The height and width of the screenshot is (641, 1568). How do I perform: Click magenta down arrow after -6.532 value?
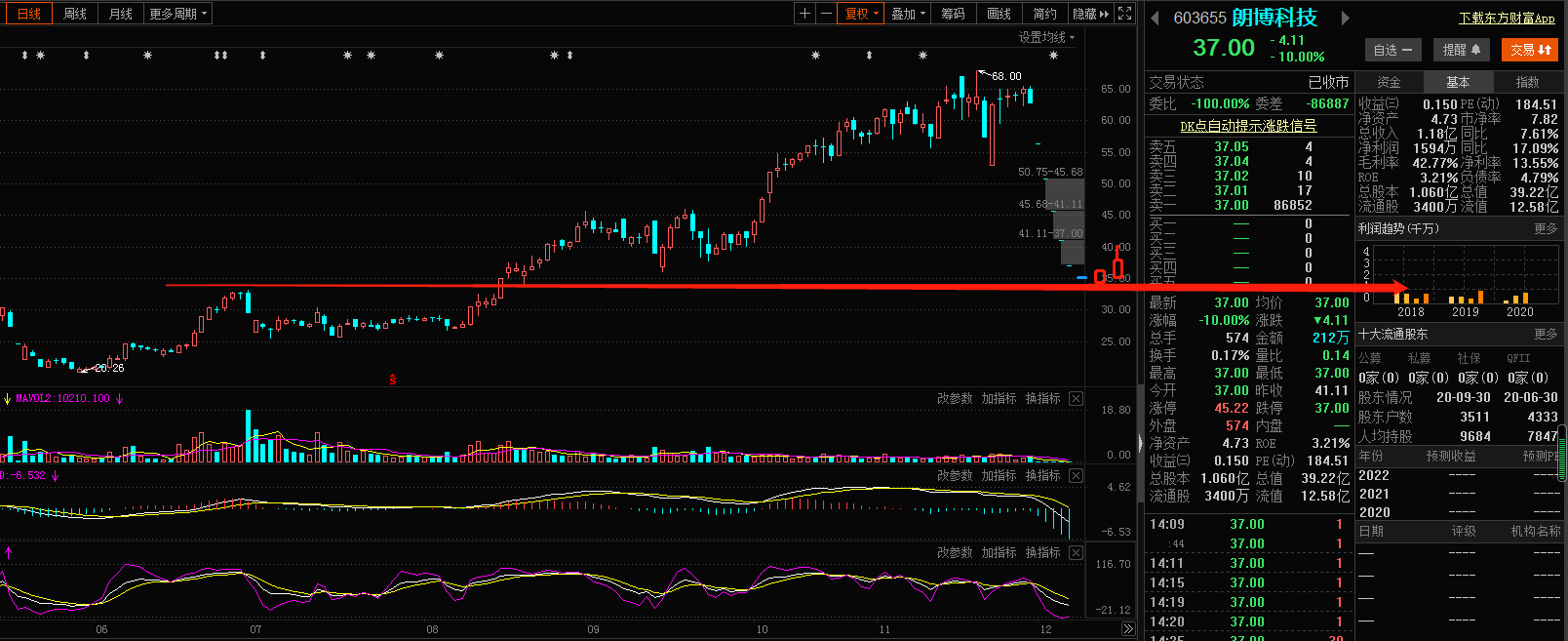coord(55,475)
